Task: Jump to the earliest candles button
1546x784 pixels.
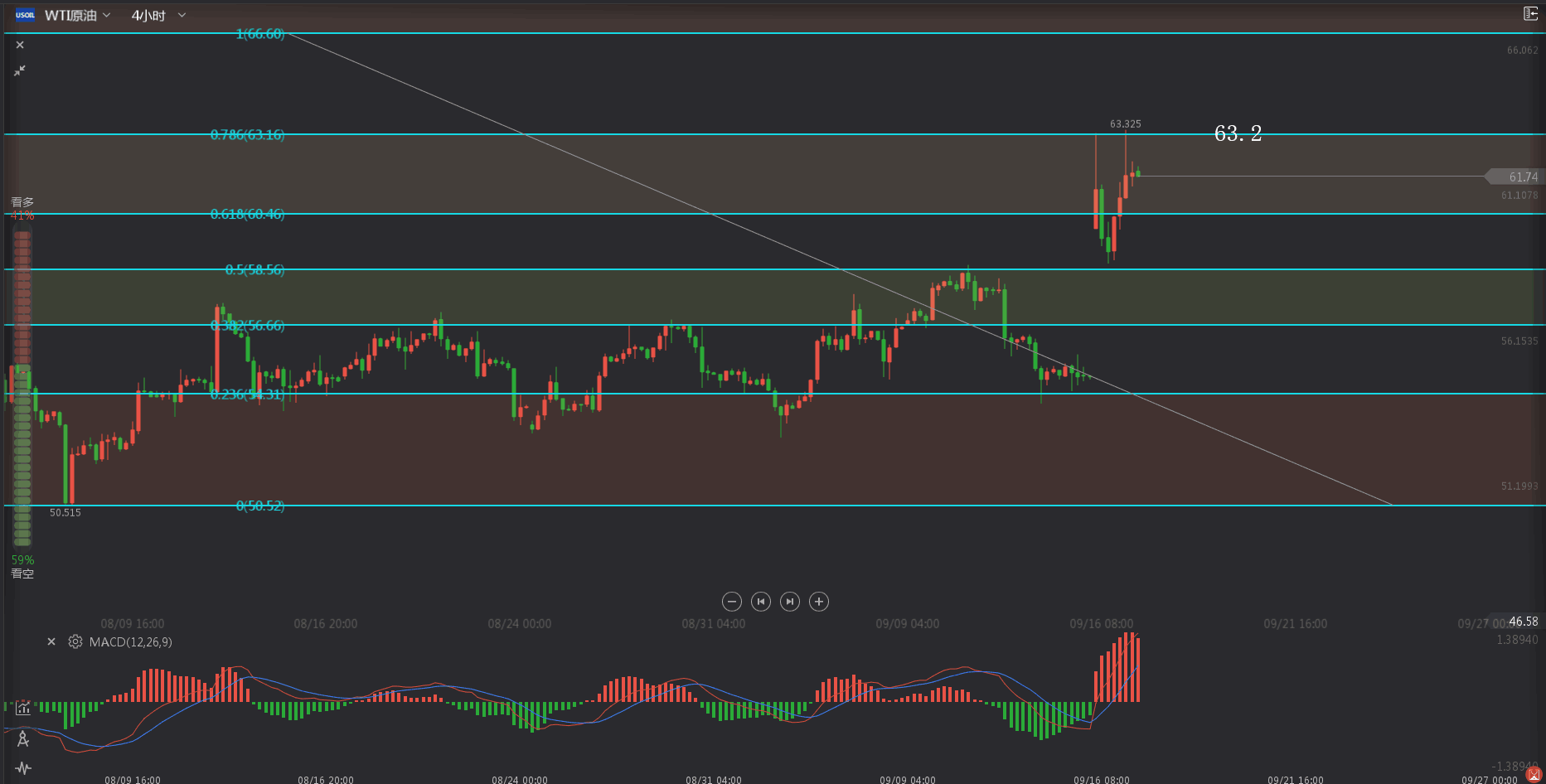Action: [761, 602]
